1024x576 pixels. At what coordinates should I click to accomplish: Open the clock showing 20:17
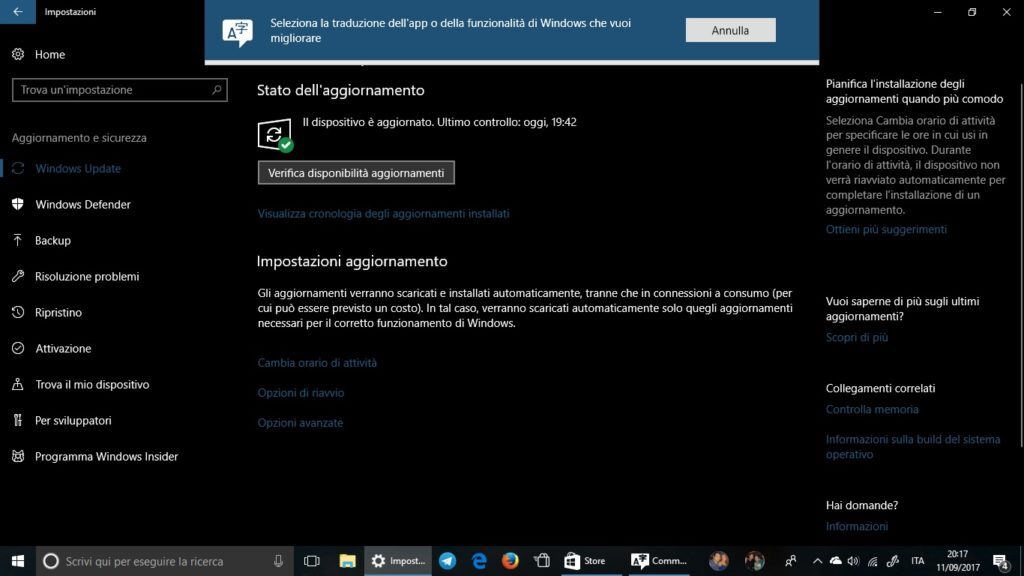[957, 561]
